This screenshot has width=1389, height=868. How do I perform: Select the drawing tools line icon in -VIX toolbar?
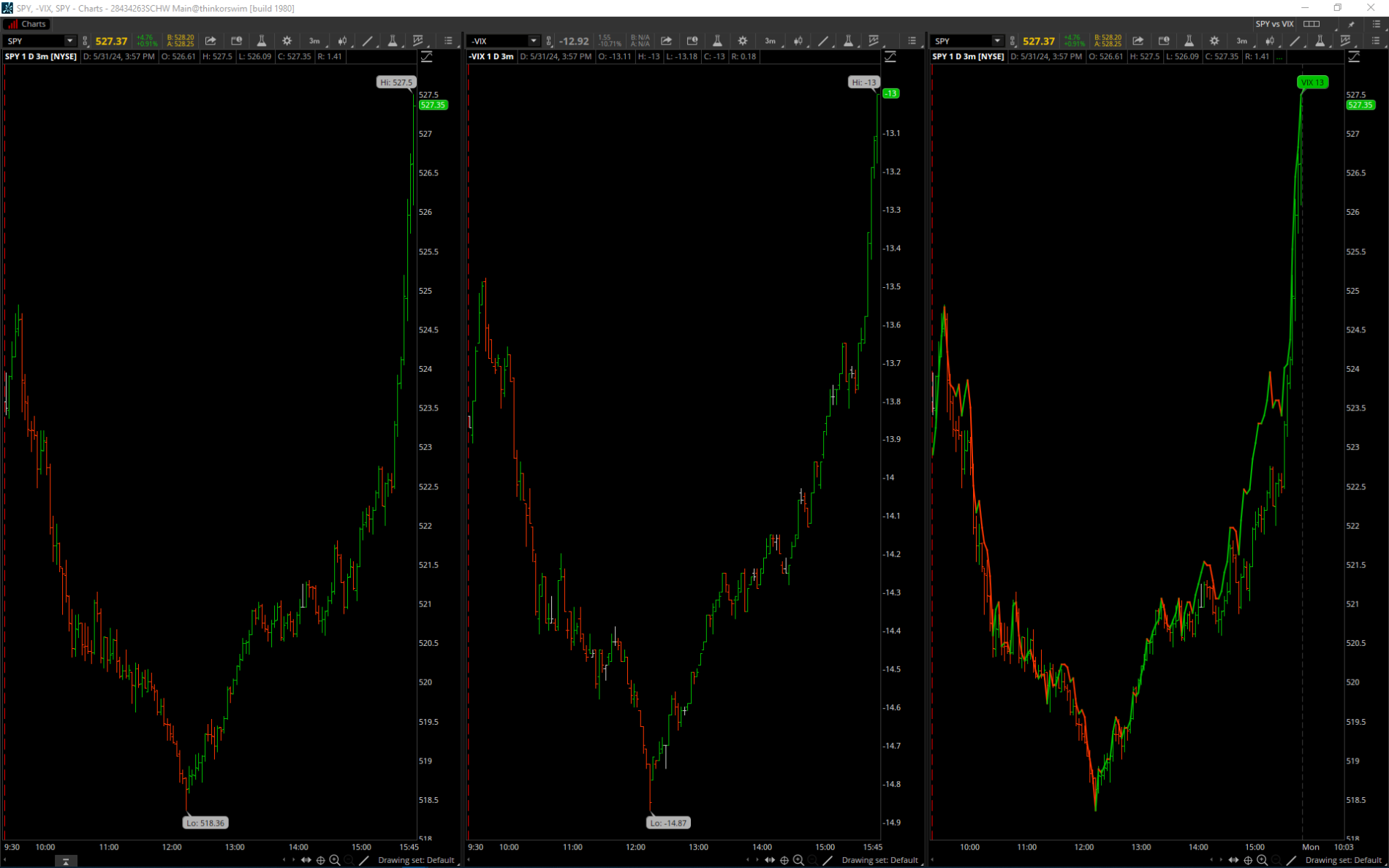click(x=823, y=41)
